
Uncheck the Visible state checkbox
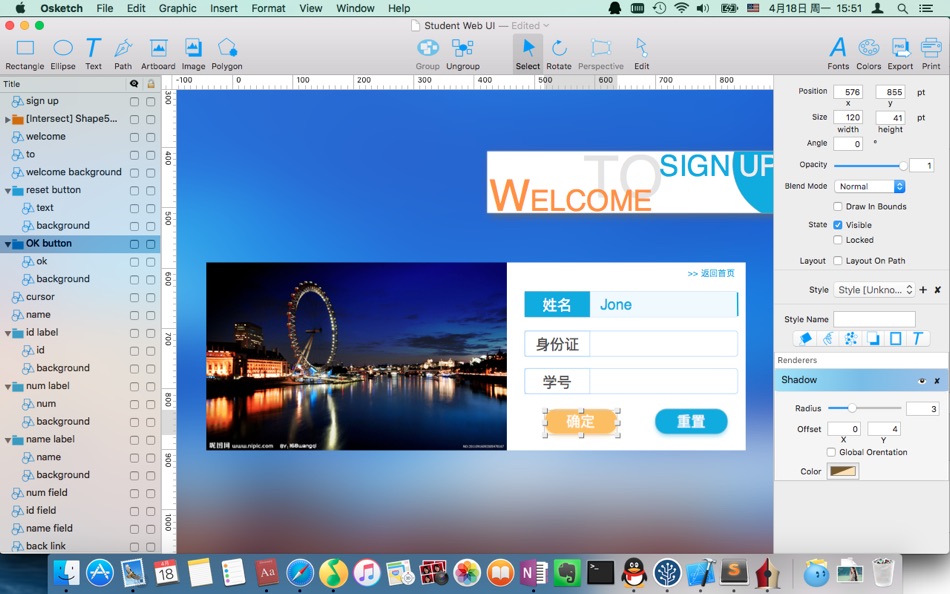tap(838, 225)
